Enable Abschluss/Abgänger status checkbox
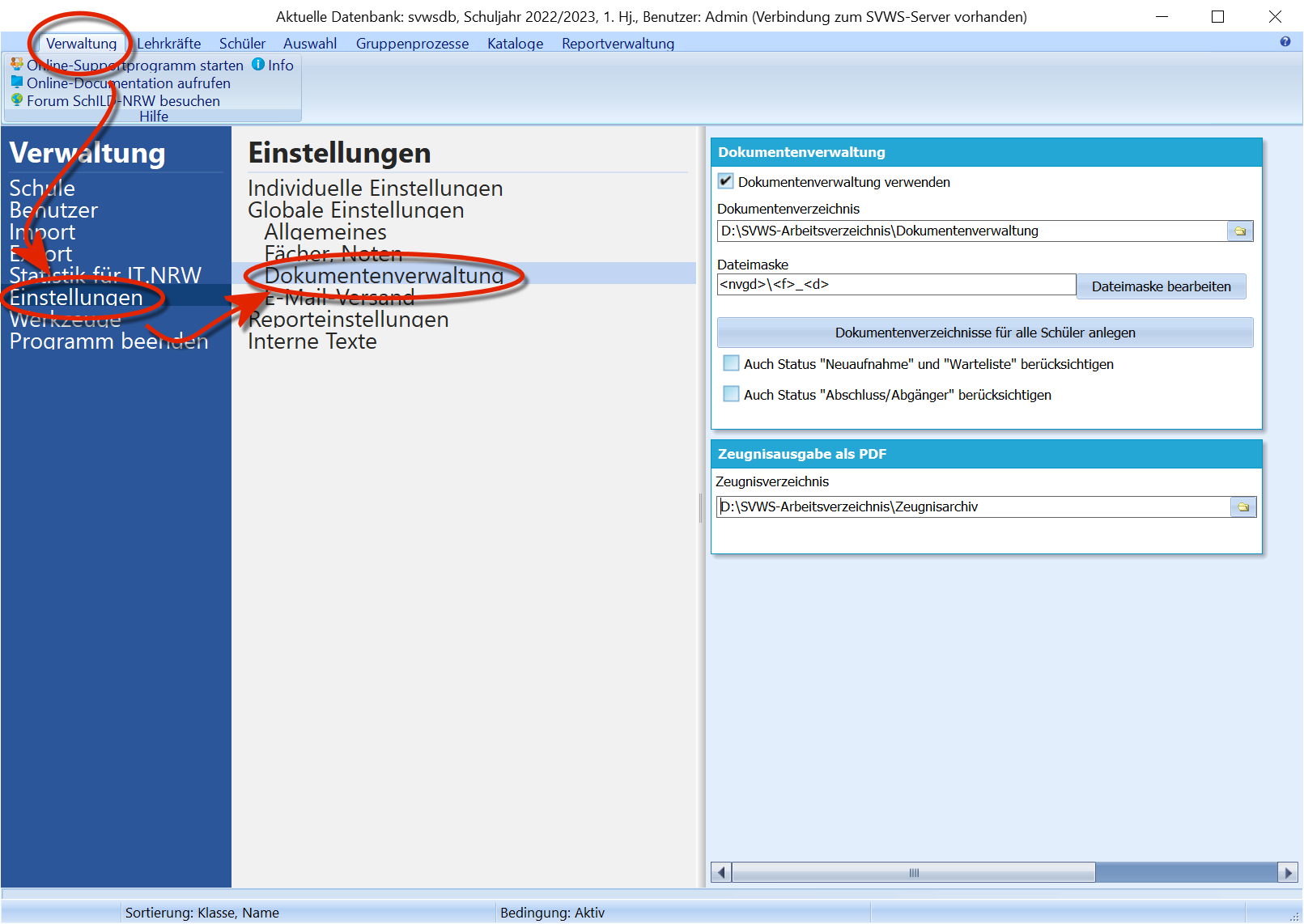This screenshot has height=924, width=1304. pyautogui.click(x=731, y=394)
